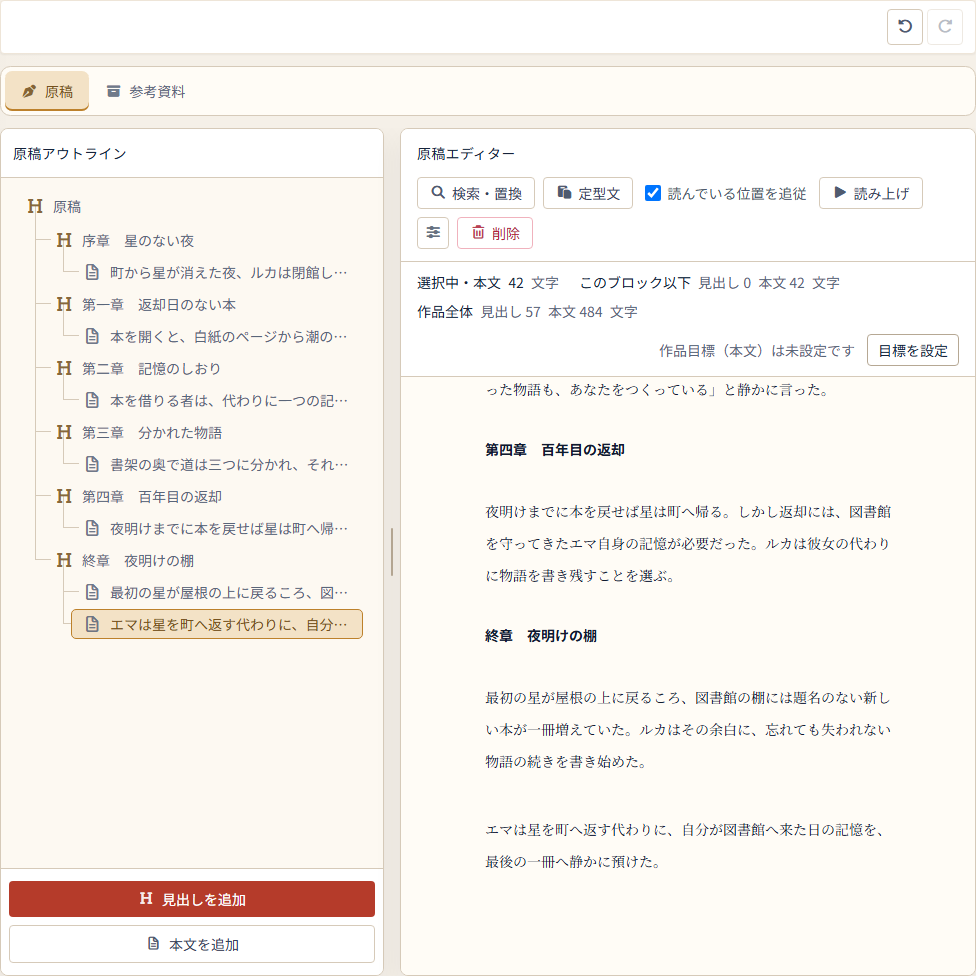Click the 選択中・本文 42 文字 status
976x976 pixels.
(x=488, y=283)
